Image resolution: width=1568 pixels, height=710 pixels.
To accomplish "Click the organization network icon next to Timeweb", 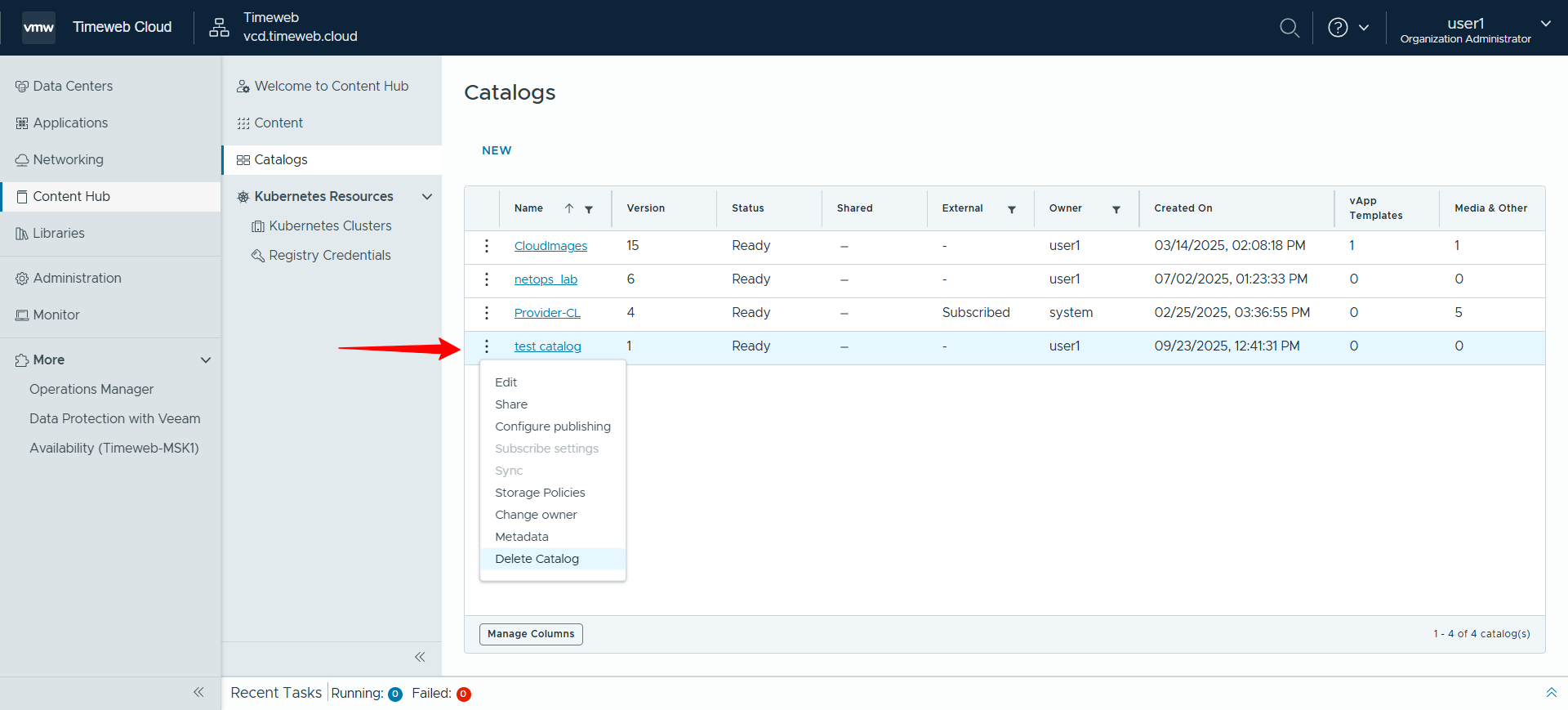I will tap(219, 28).
